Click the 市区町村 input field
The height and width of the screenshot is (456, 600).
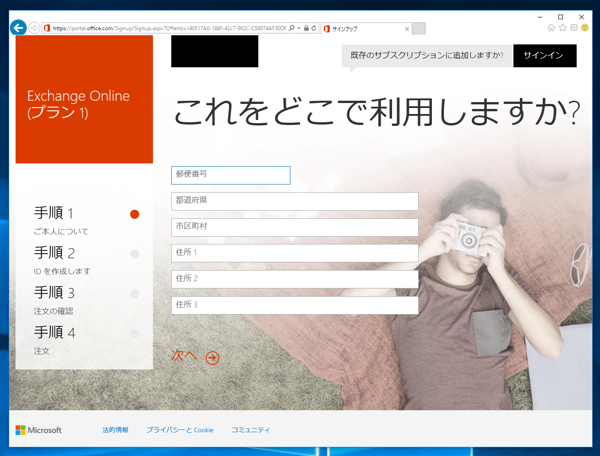pyautogui.click(x=295, y=227)
